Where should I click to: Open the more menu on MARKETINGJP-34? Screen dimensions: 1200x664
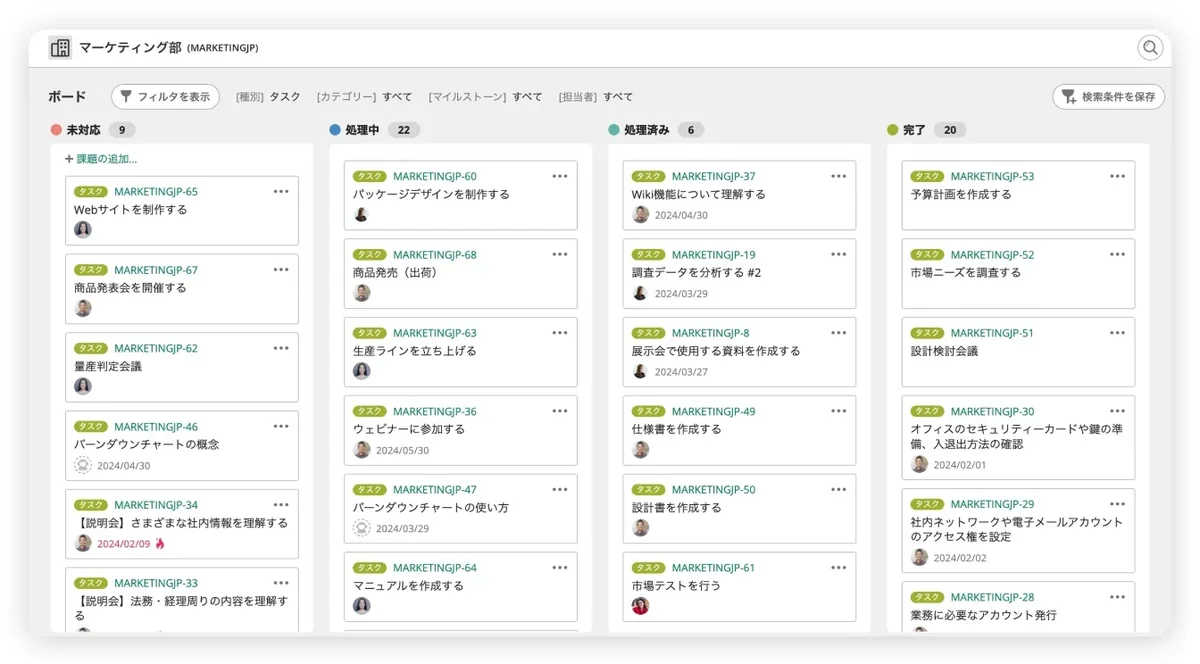(x=281, y=504)
